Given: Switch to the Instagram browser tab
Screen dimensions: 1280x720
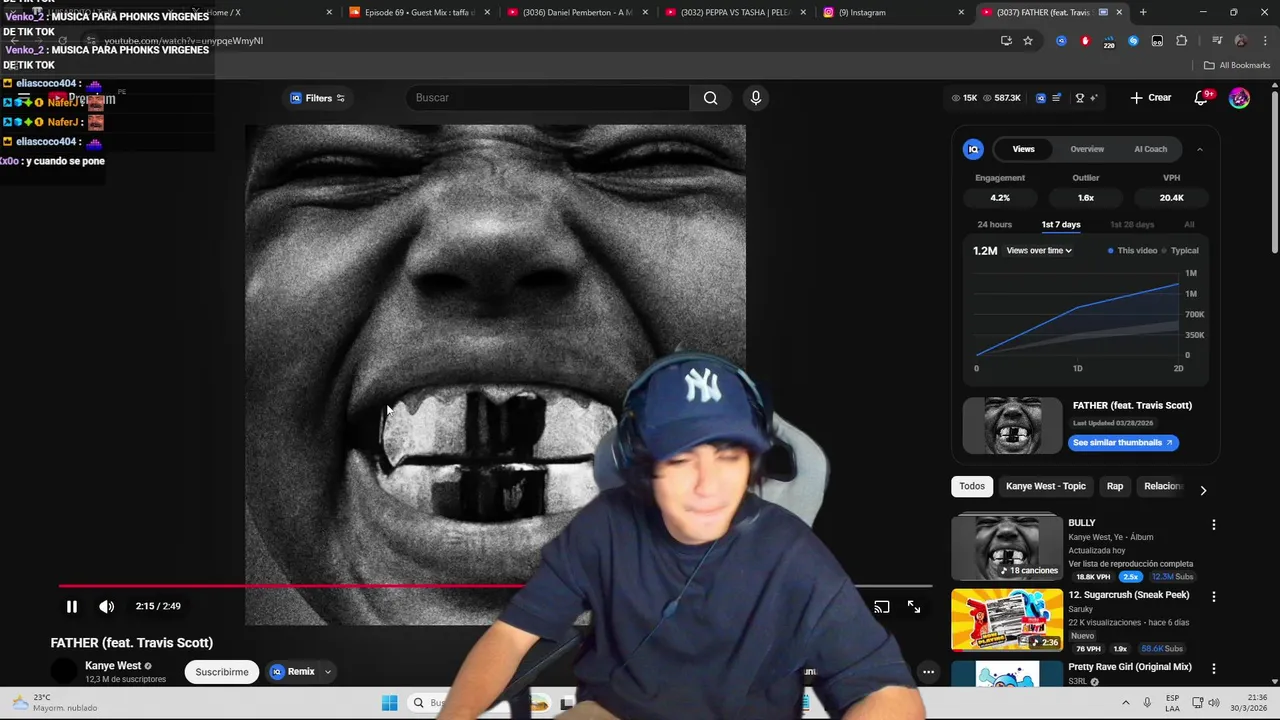Looking at the screenshot, I should click(892, 13).
